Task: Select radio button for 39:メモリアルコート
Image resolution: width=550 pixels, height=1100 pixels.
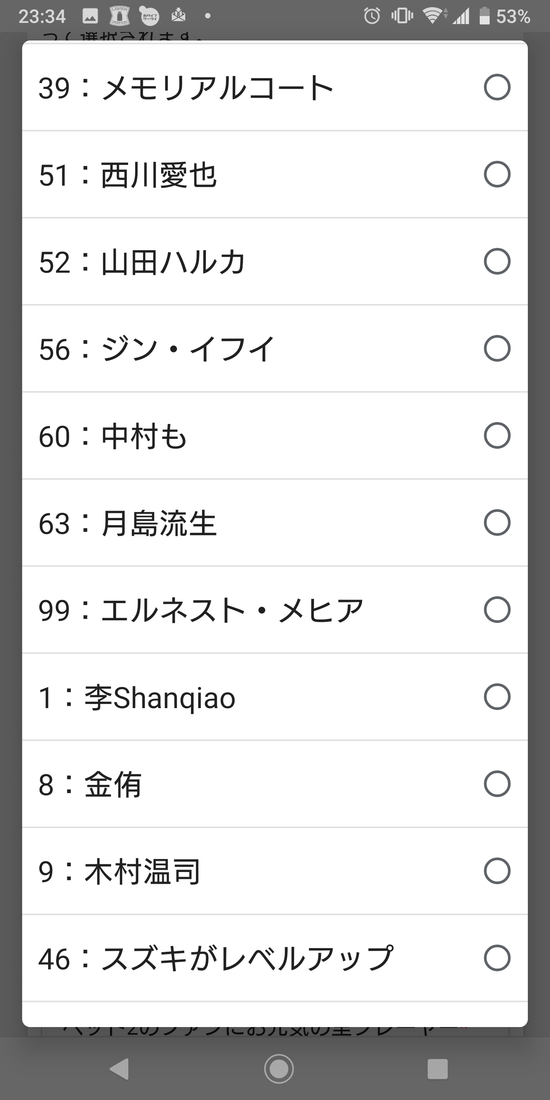Action: [497, 88]
